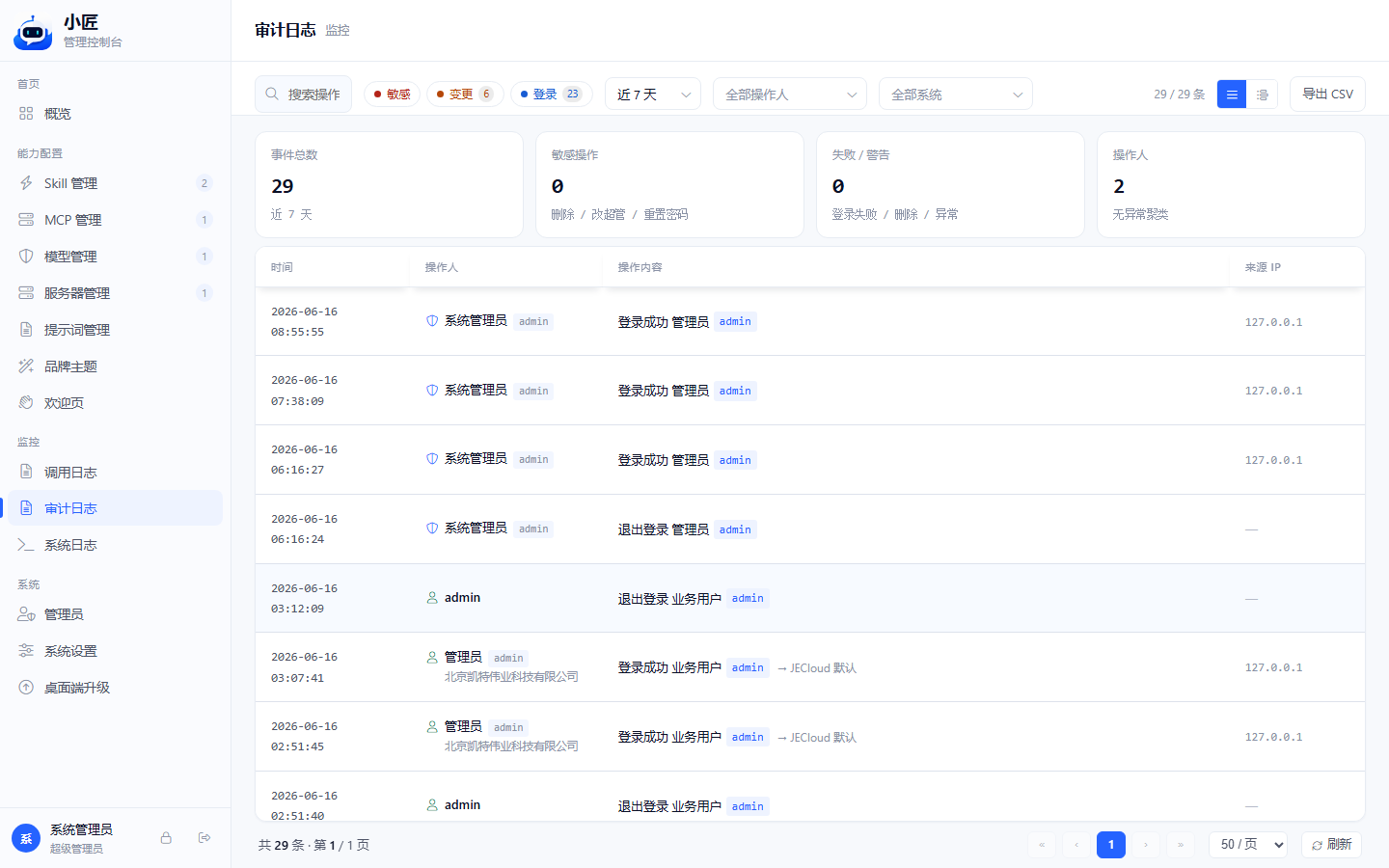The width and height of the screenshot is (1389, 868).
Task: Toggle the 敏感 filter chip
Action: coord(392,95)
